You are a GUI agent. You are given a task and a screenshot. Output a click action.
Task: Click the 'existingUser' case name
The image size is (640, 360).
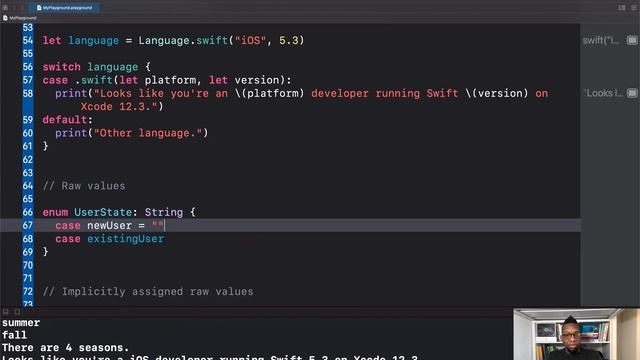click(125, 239)
